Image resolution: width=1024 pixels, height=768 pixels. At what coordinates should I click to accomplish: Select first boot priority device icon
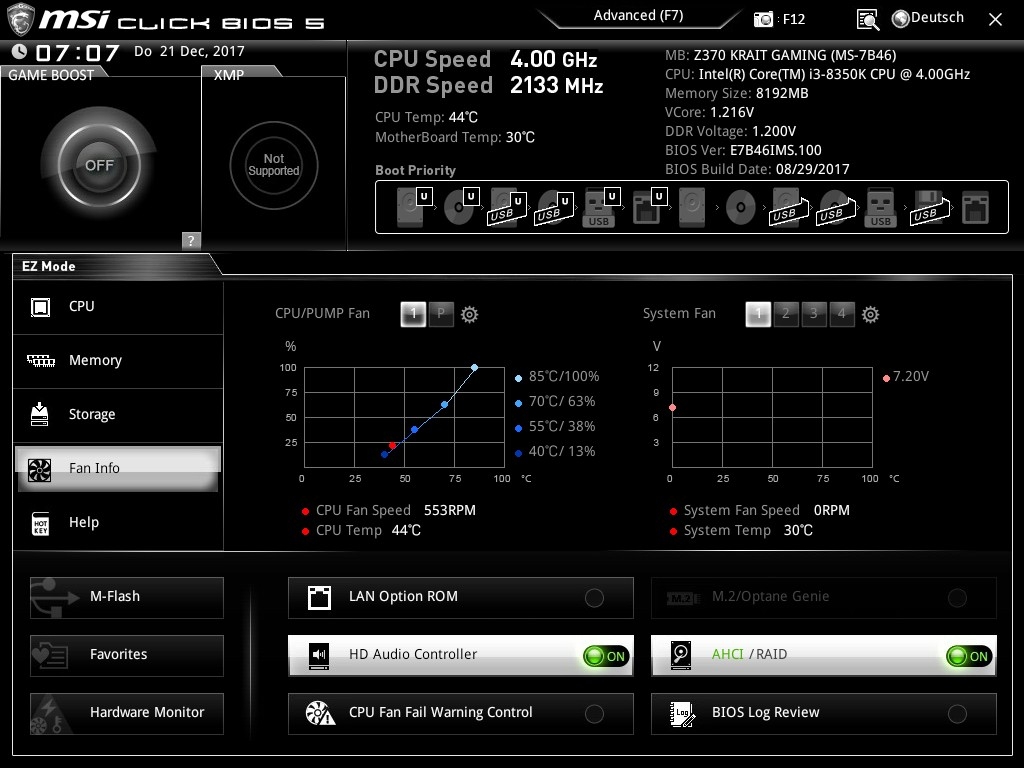tap(411, 207)
